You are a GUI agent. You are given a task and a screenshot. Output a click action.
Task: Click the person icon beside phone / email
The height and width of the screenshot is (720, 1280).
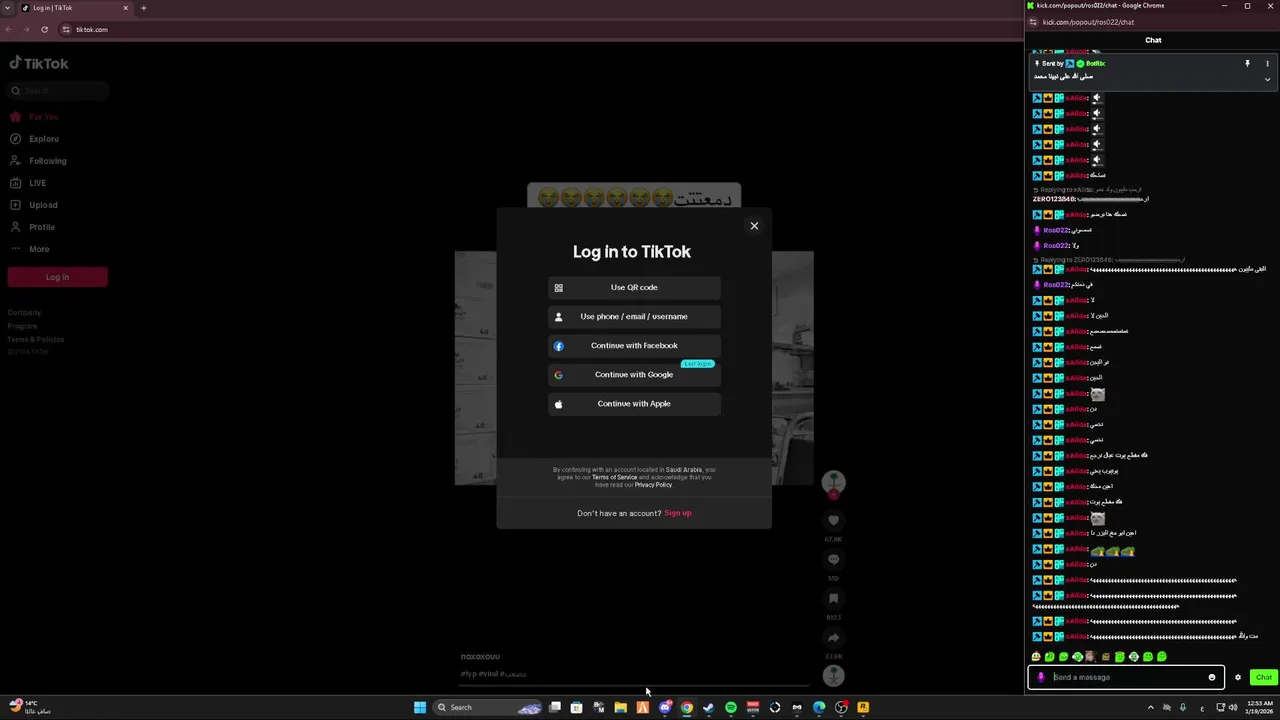pos(559,317)
